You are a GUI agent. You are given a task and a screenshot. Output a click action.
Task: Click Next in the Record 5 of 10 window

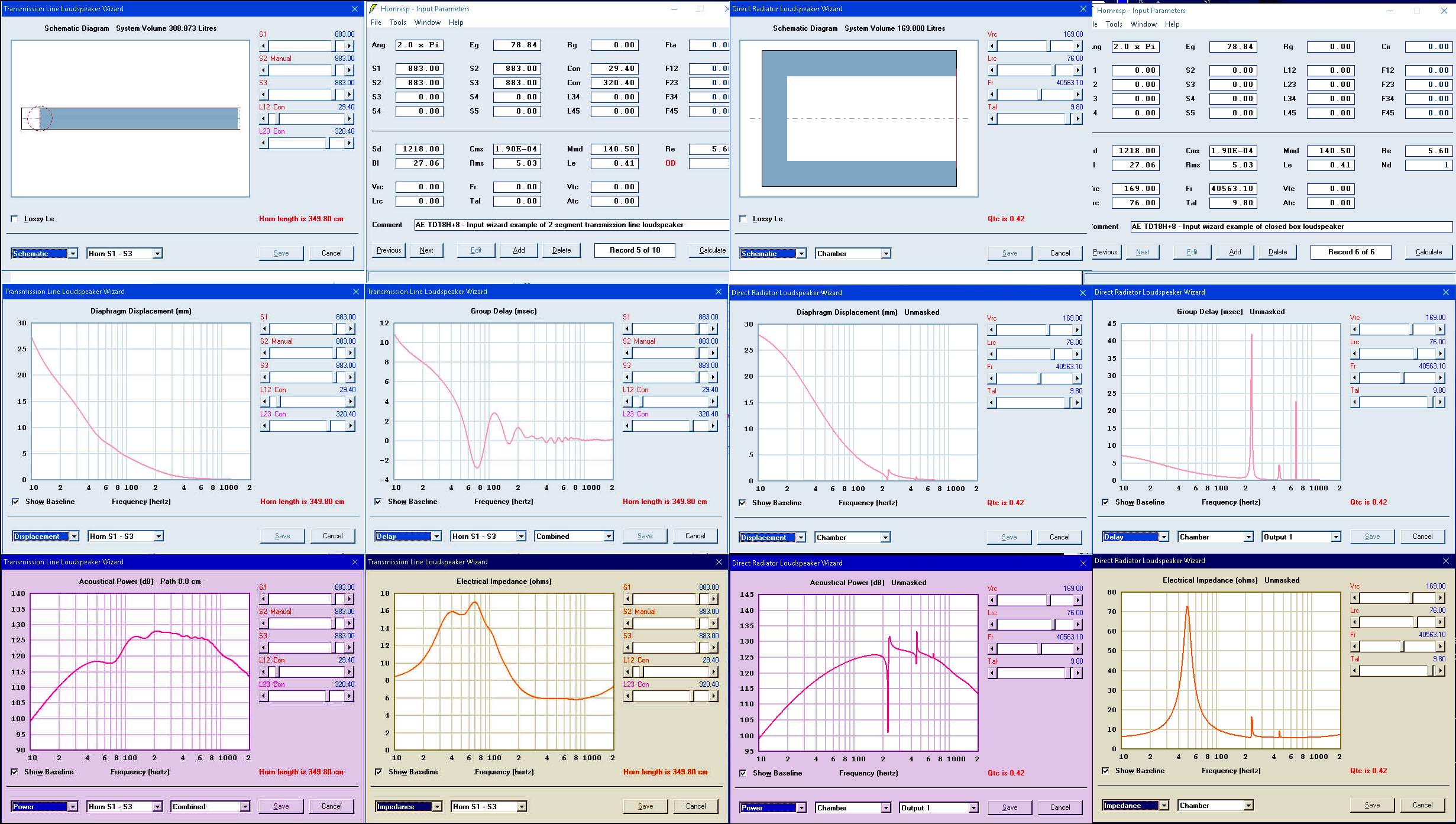[426, 250]
